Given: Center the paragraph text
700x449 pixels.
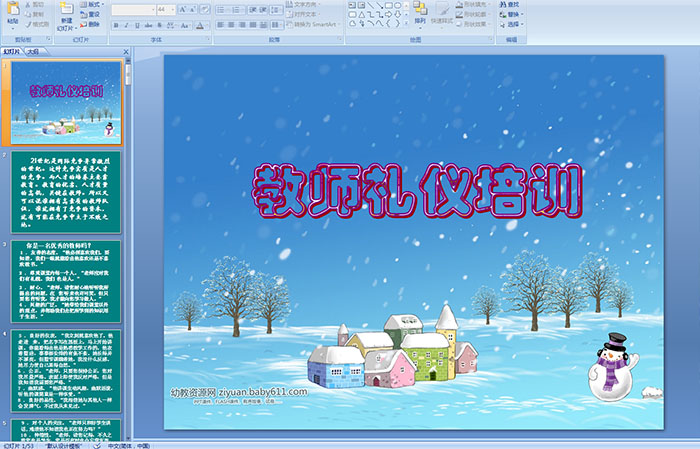Looking at the screenshot, I should pyautogui.click(x=231, y=25).
